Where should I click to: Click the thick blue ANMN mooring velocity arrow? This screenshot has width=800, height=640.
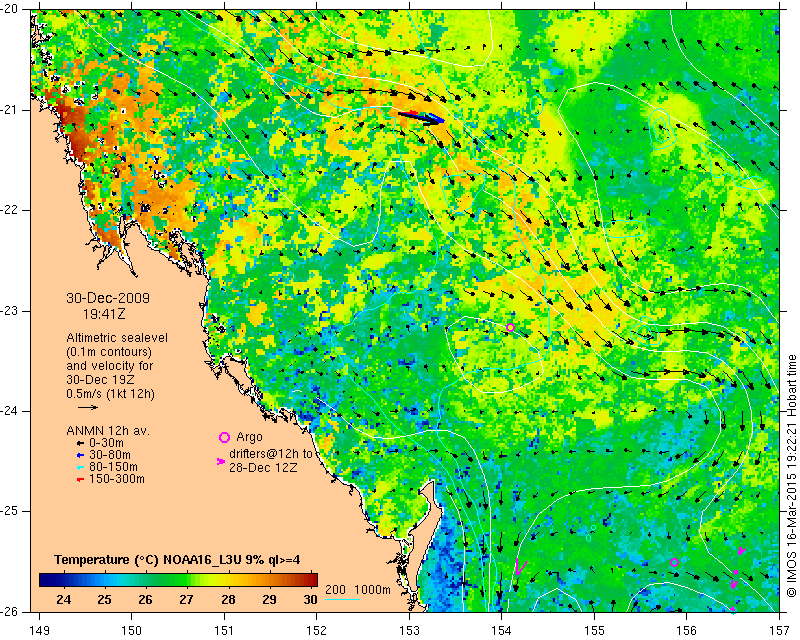click(422, 117)
